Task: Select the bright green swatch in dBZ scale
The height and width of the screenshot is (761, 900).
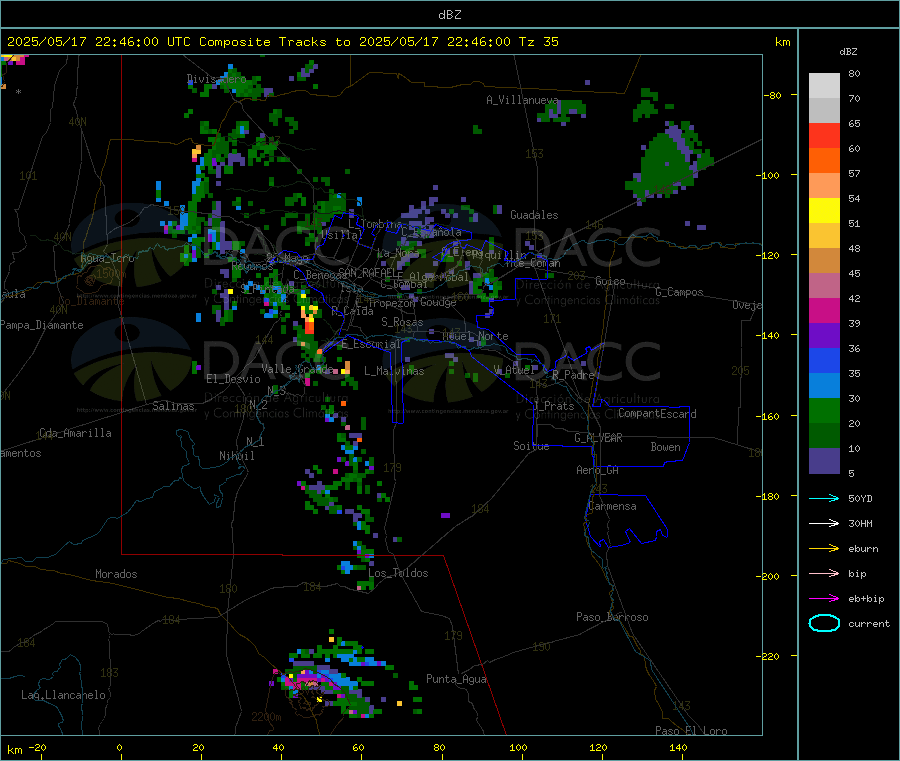Action: pyautogui.click(x=824, y=410)
